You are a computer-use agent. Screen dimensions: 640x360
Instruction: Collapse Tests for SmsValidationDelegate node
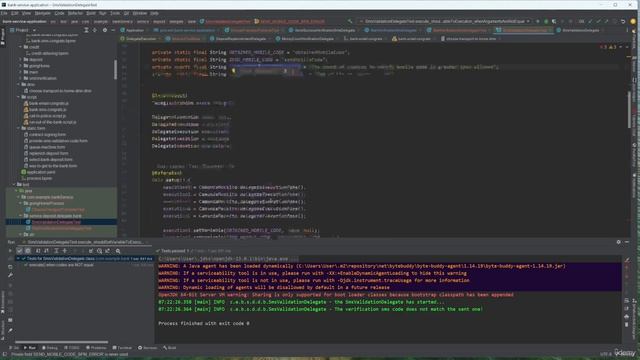tap(18, 258)
